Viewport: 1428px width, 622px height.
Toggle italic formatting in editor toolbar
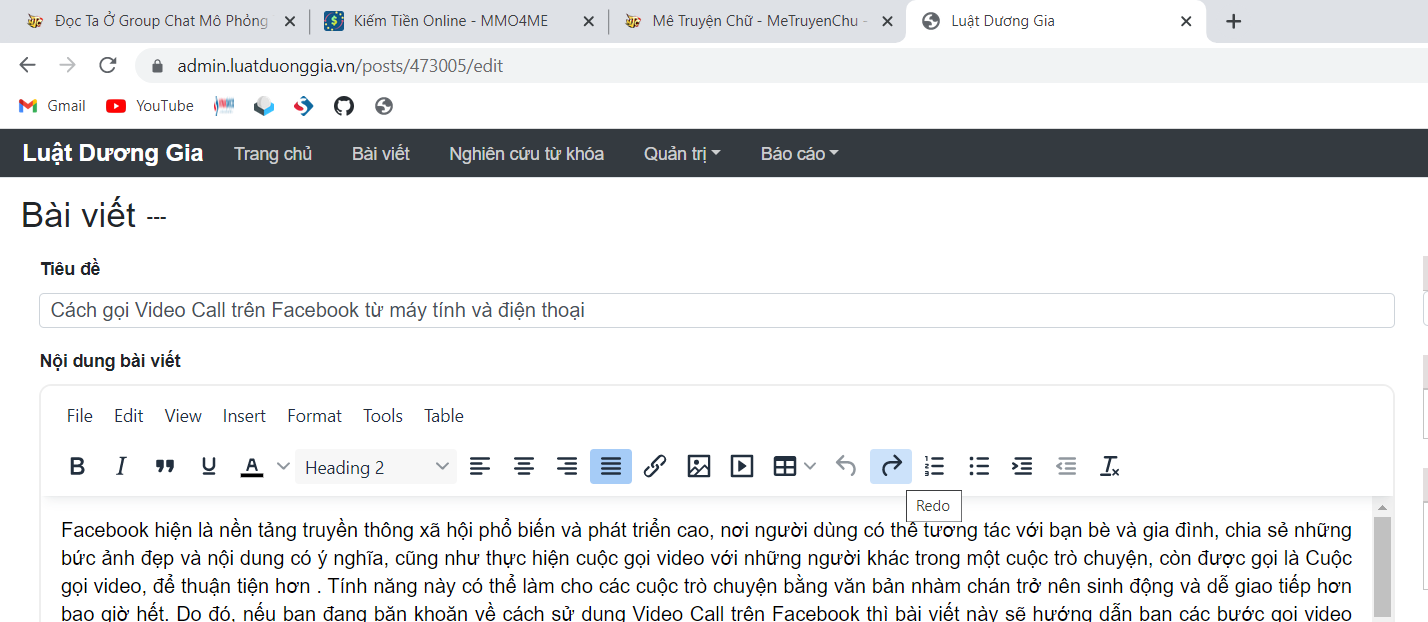(121, 466)
